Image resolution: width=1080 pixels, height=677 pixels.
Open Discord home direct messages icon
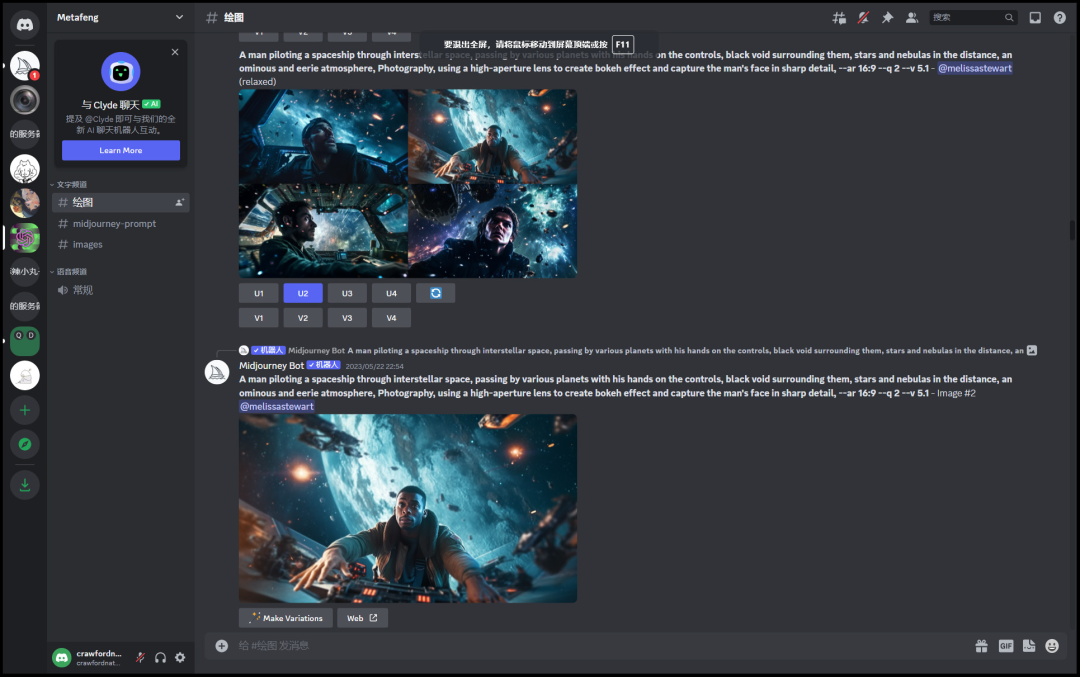pos(25,25)
